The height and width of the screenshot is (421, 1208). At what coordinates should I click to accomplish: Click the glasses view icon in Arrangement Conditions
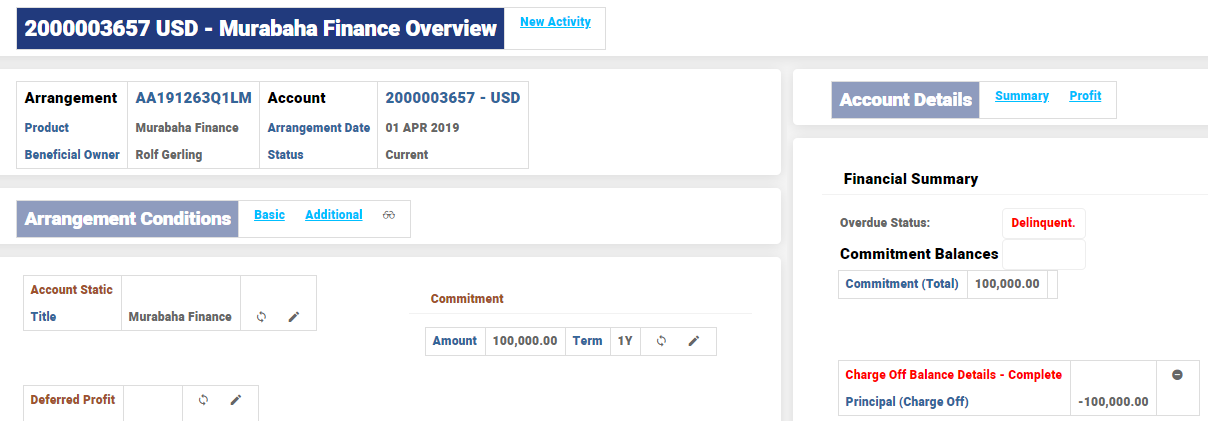click(x=389, y=215)
